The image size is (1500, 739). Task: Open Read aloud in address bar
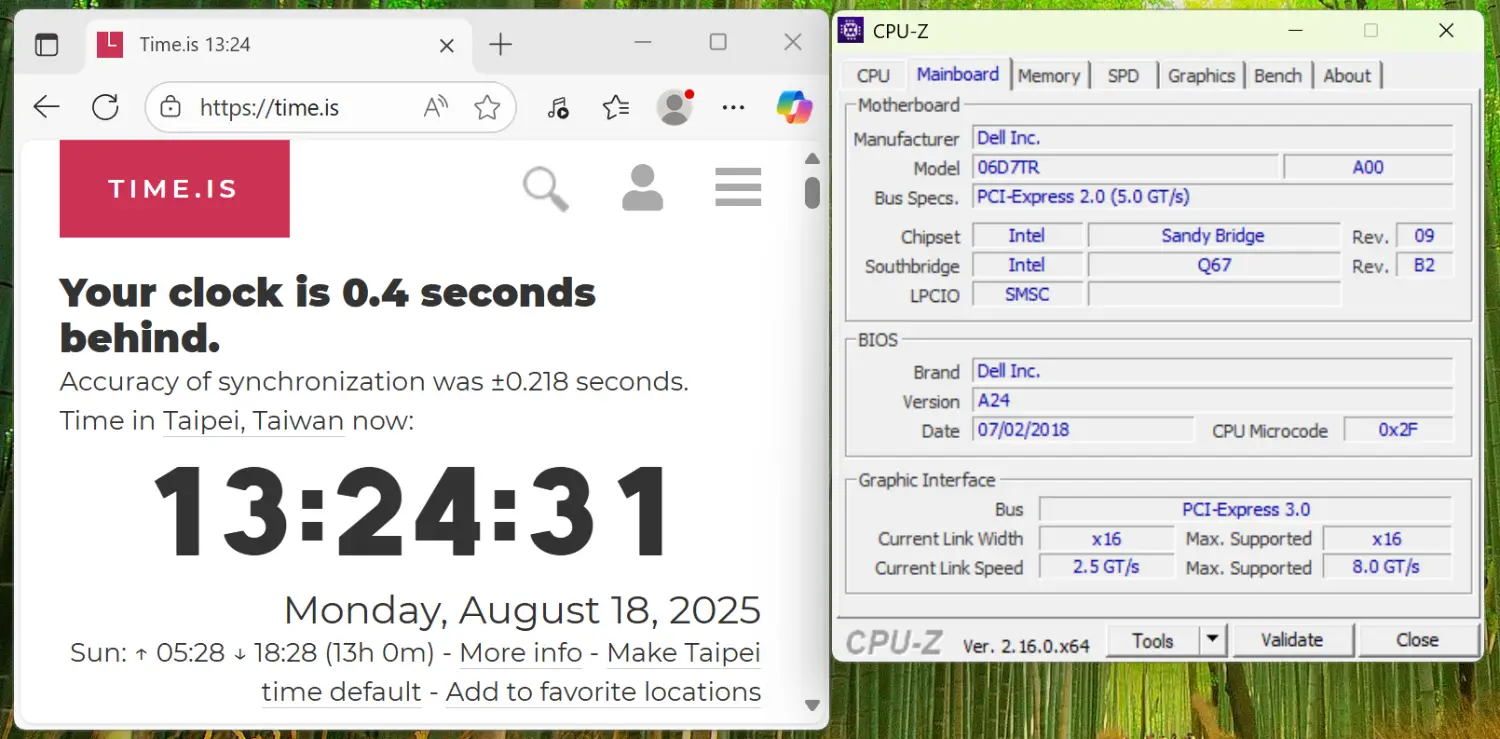point(435,107)
